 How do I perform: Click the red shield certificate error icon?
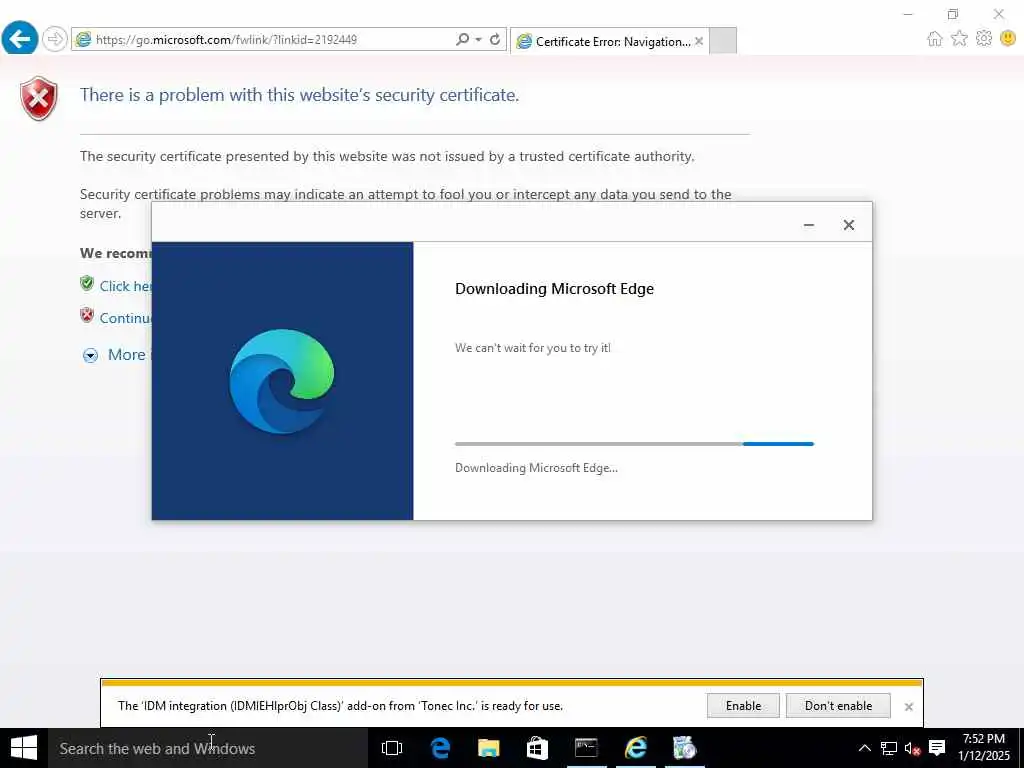[x=39, y=98]
